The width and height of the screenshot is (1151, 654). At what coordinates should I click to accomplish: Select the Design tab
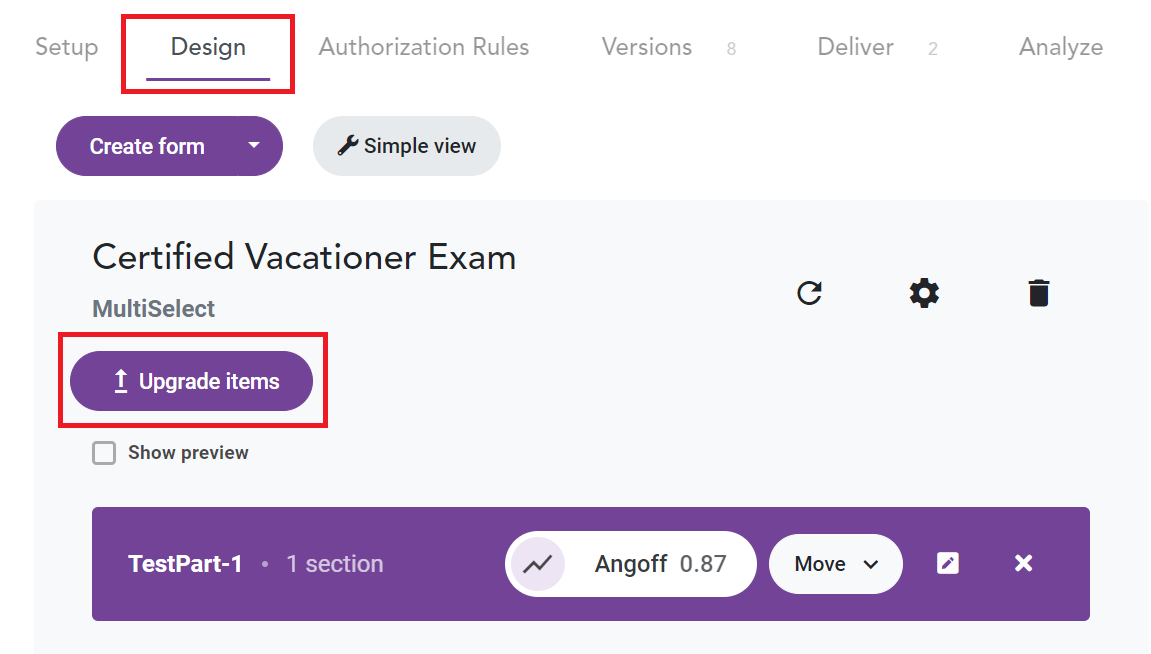pyautogui.click(x=208, y=47)
